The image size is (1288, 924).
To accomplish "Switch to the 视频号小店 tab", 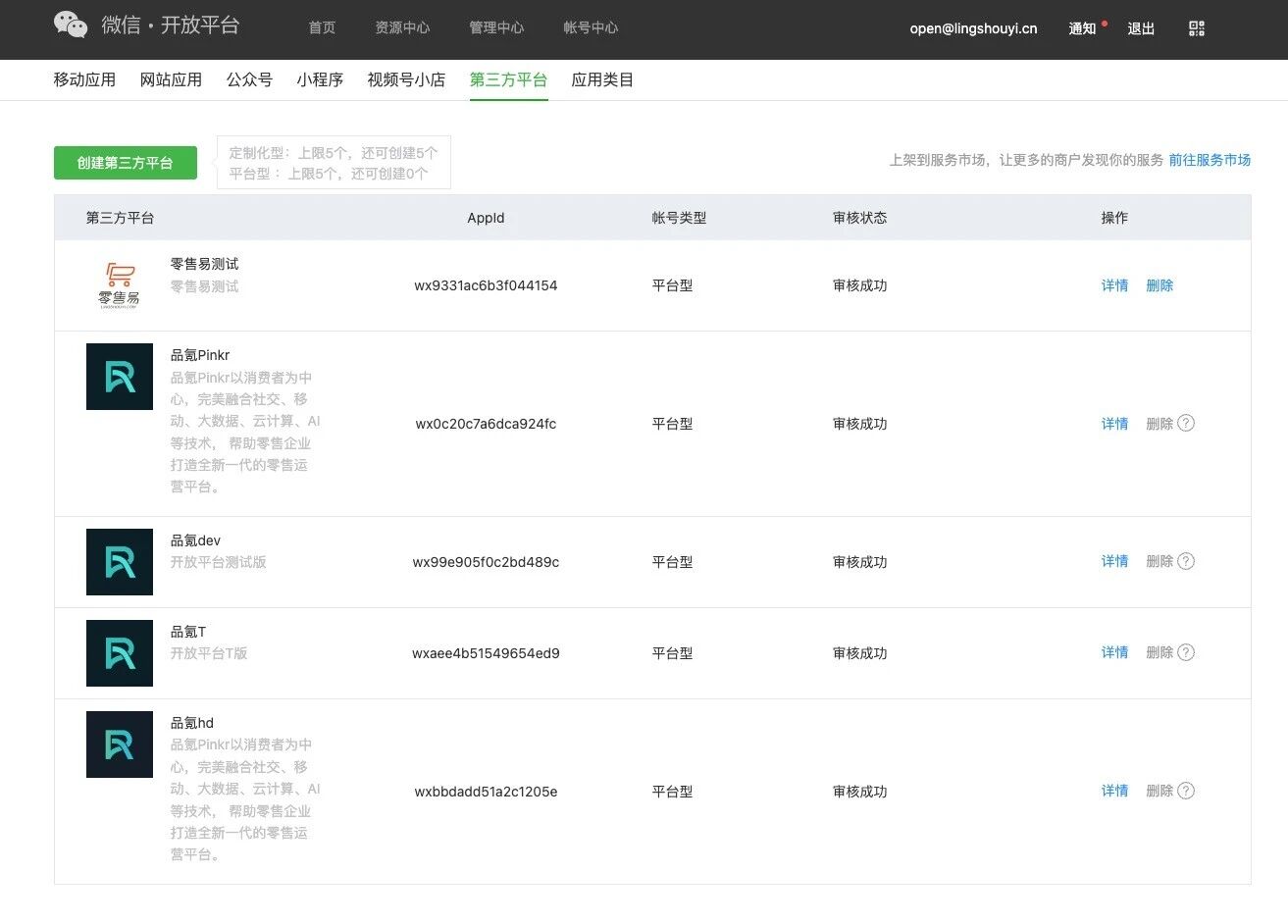I will tap(406, 79).
